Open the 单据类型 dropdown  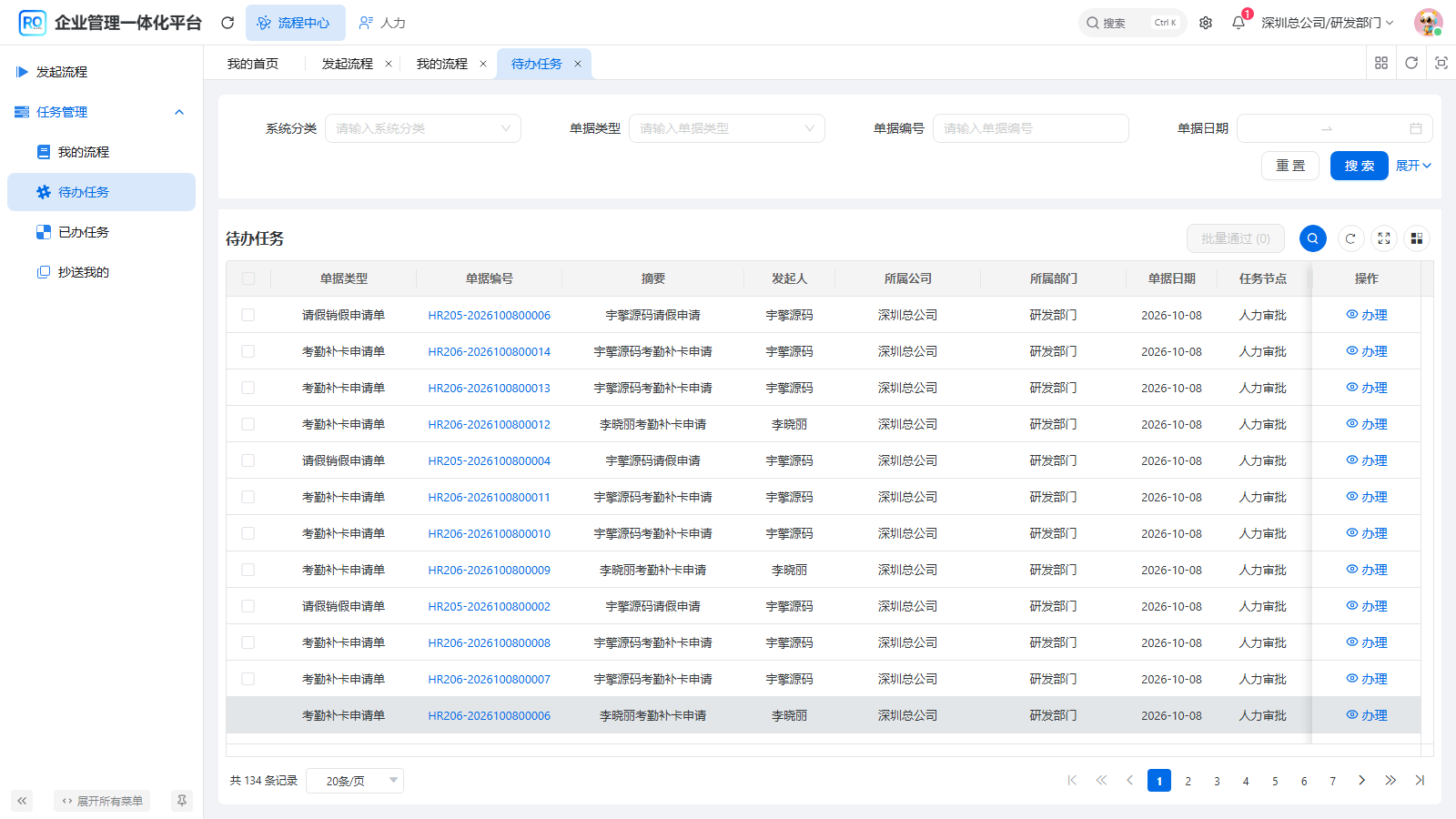click(x=727, y=128)
